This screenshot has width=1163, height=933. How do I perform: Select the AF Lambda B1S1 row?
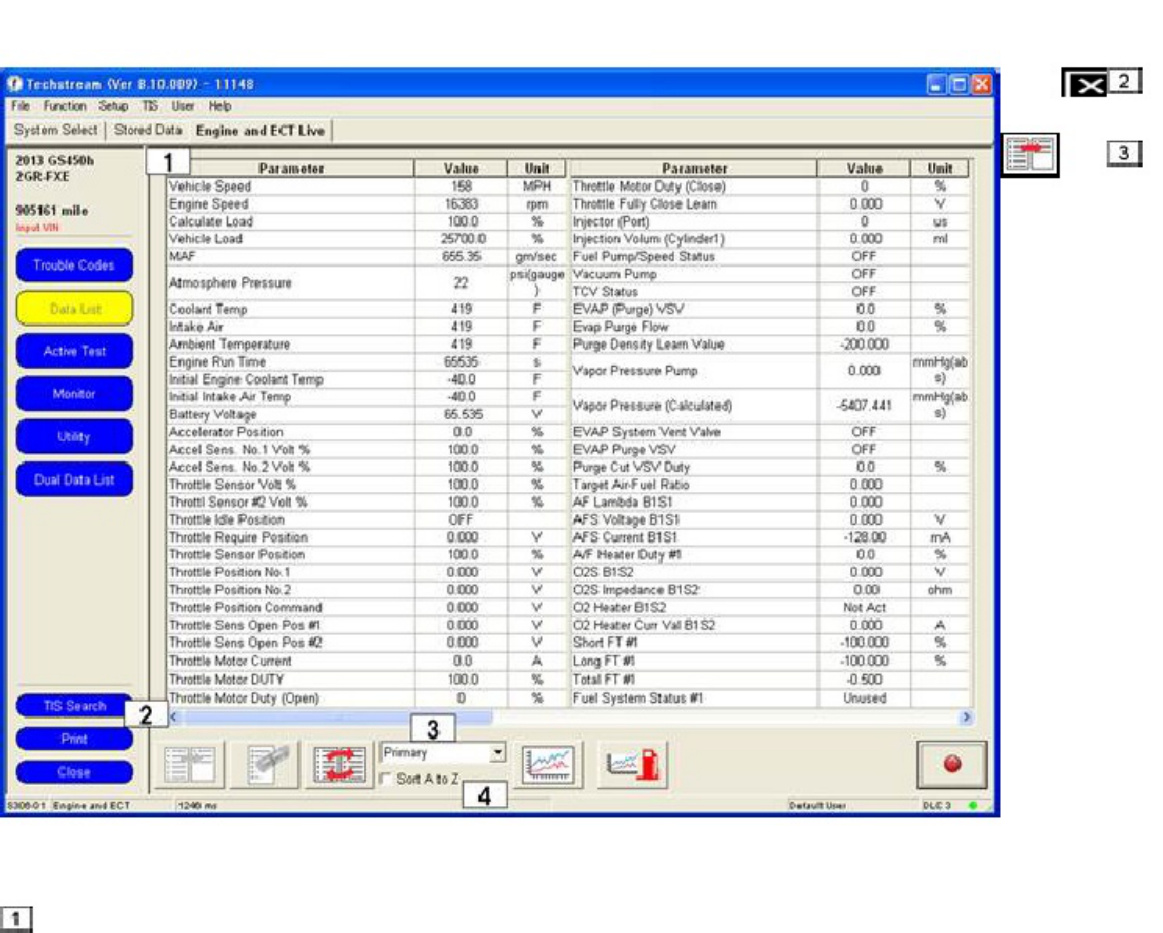click(x=769, y=502)
